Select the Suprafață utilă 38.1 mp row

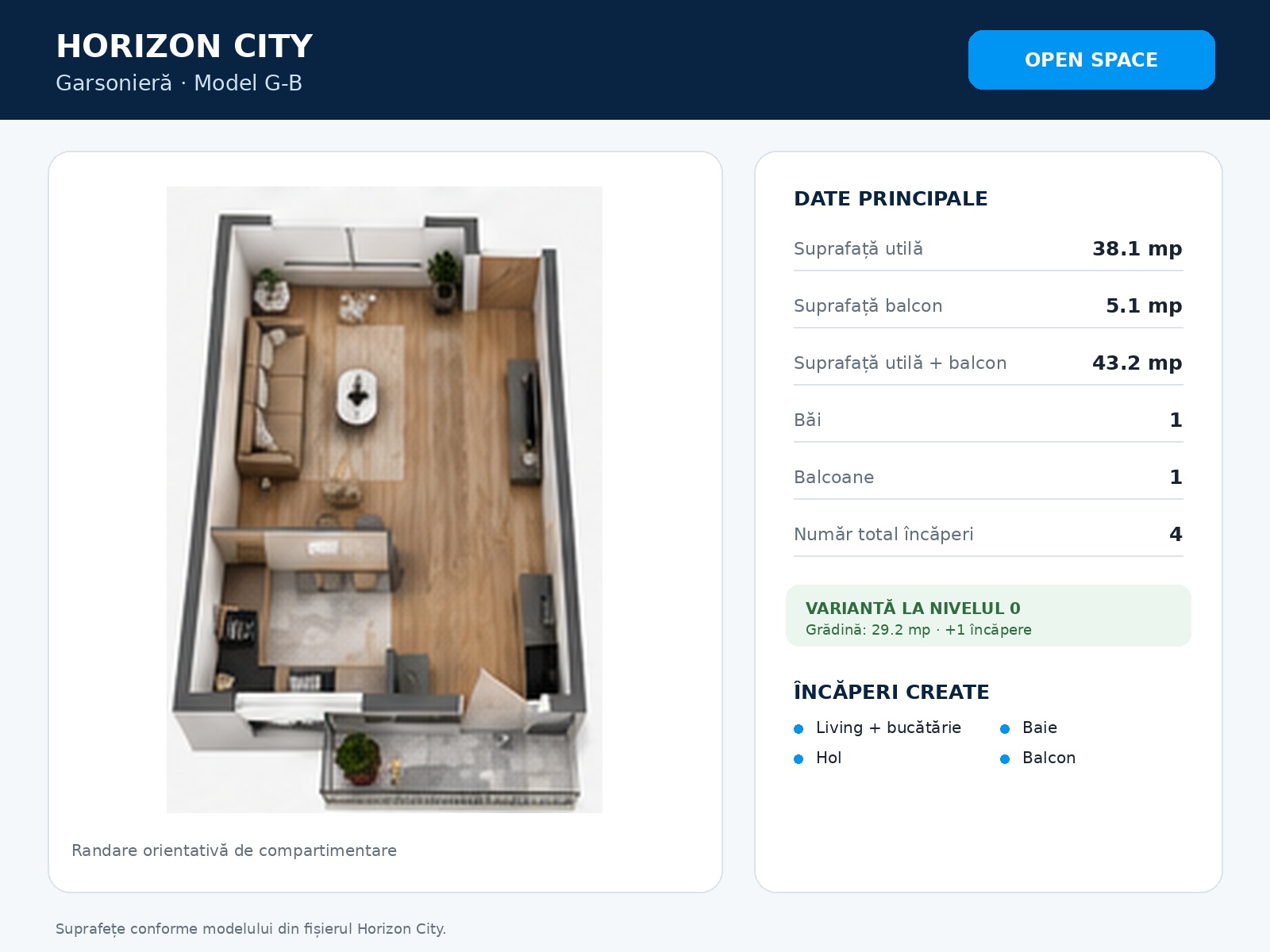click(988, 248)
